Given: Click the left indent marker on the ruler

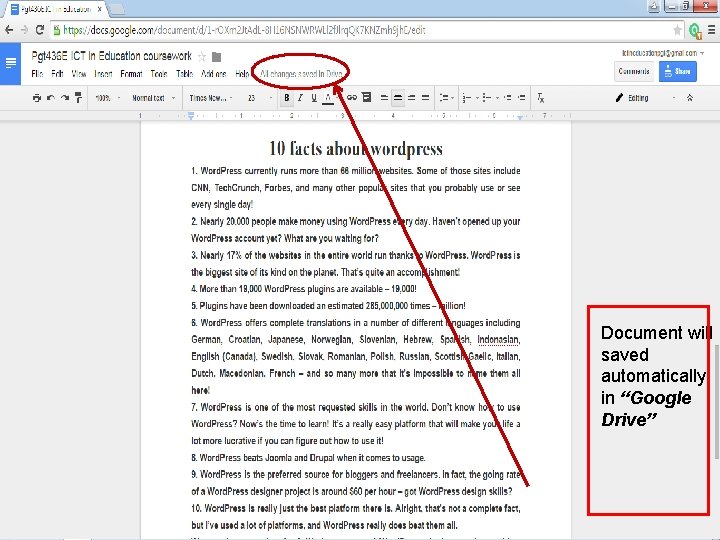Looking at the screenshot, I should point(191,117).
